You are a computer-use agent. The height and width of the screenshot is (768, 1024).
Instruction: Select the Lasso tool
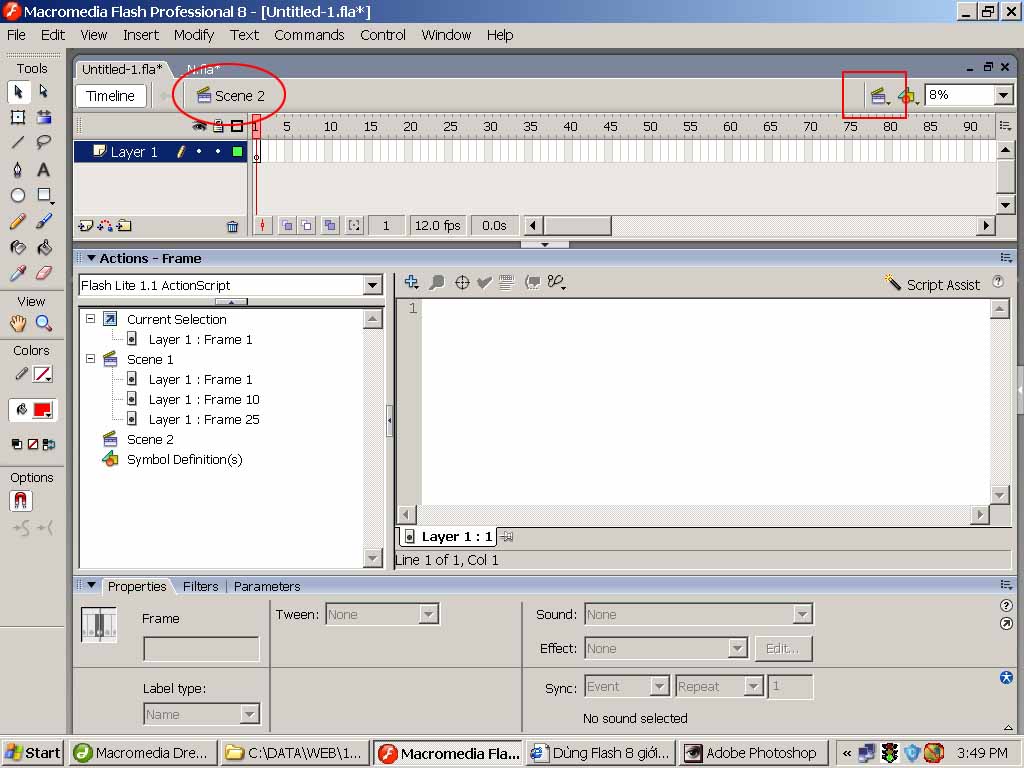[x=44, y=142]
